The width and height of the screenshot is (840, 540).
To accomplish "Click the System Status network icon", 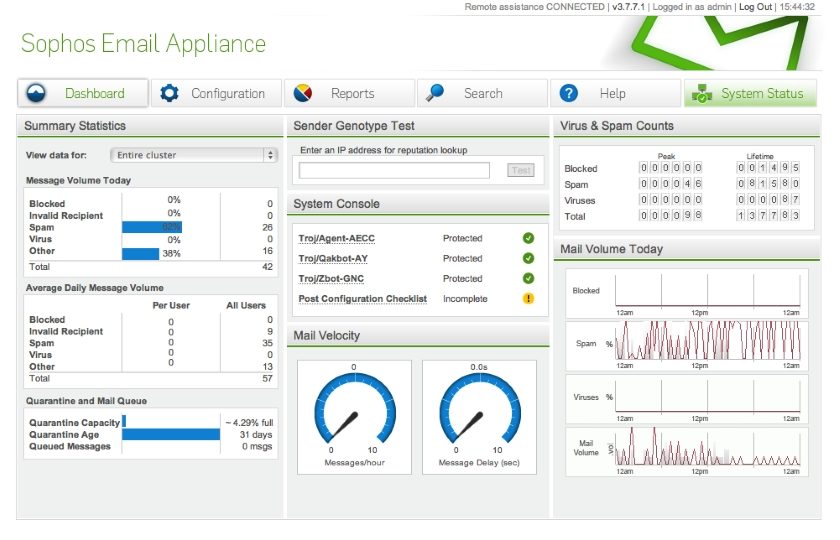I will coord(701,94).
